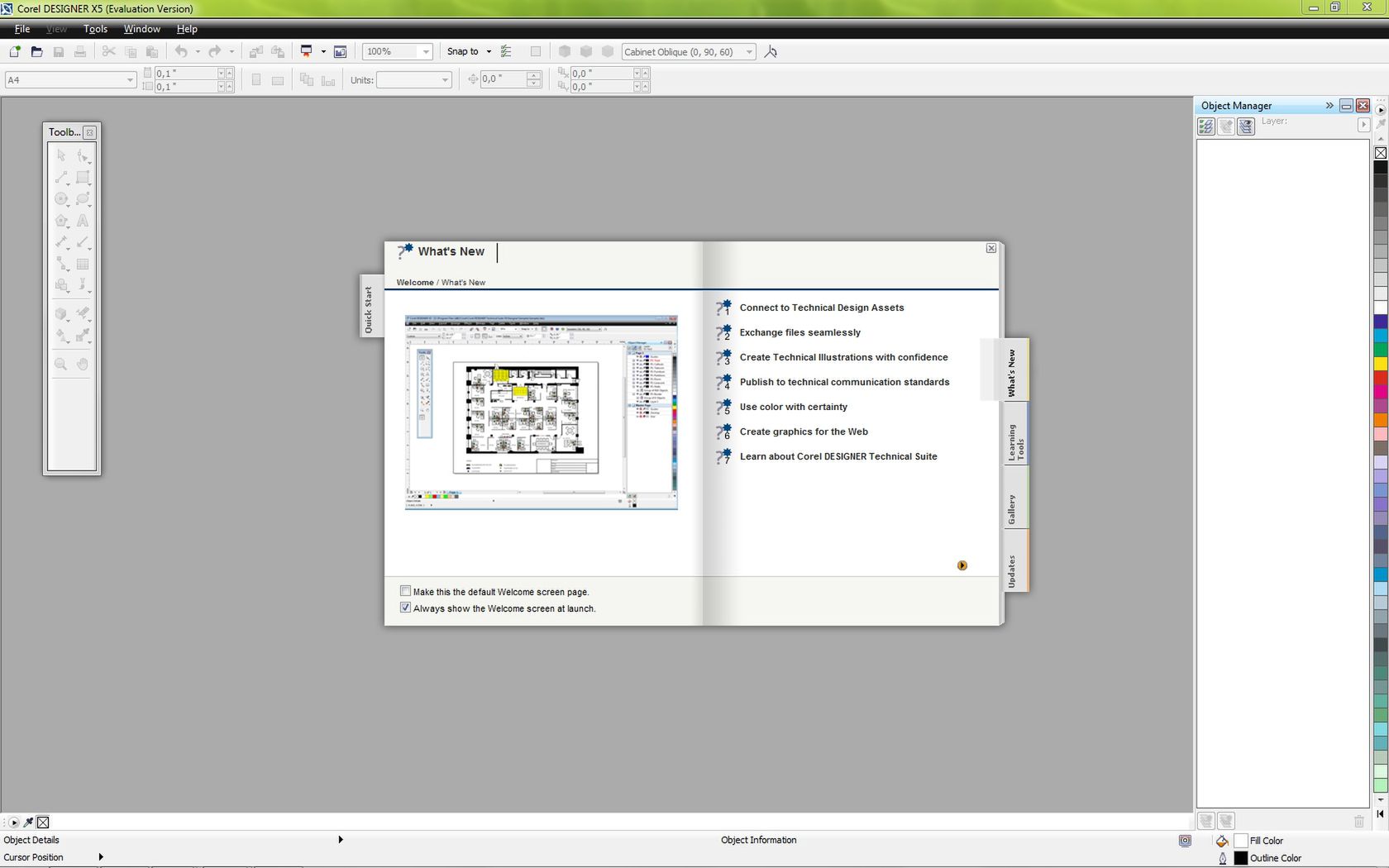Click the Undo arrow icon
This screenshot has width=1389, height=868.
point(181,51)
